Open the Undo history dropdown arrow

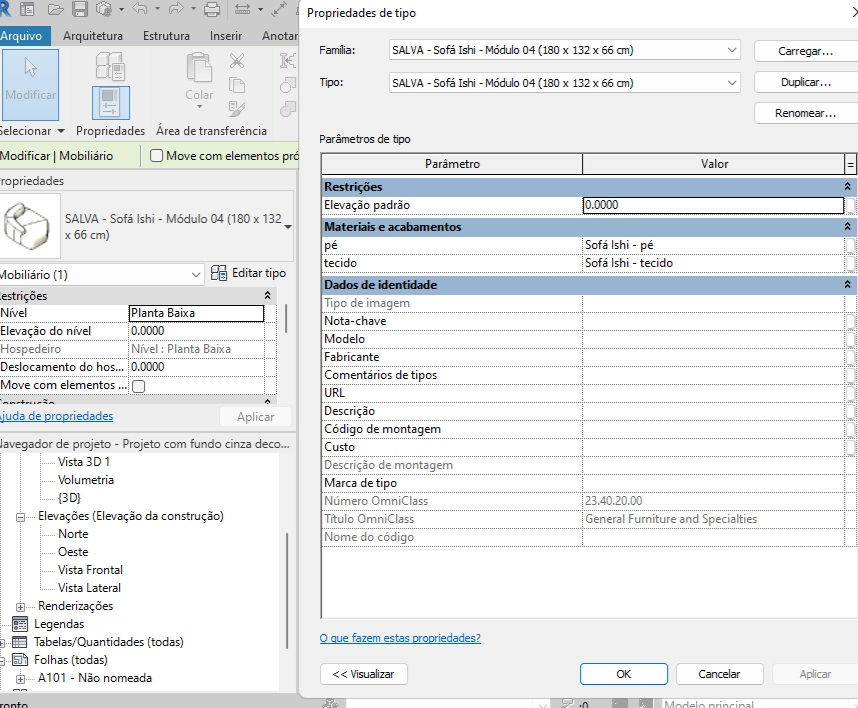pos(157,9)
